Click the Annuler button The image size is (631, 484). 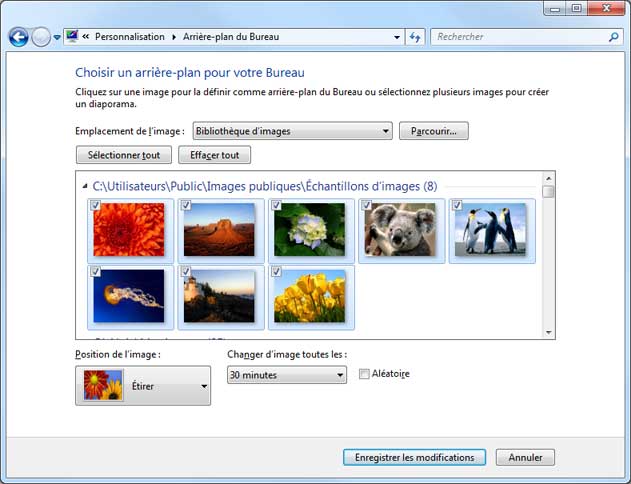(525, 457)
